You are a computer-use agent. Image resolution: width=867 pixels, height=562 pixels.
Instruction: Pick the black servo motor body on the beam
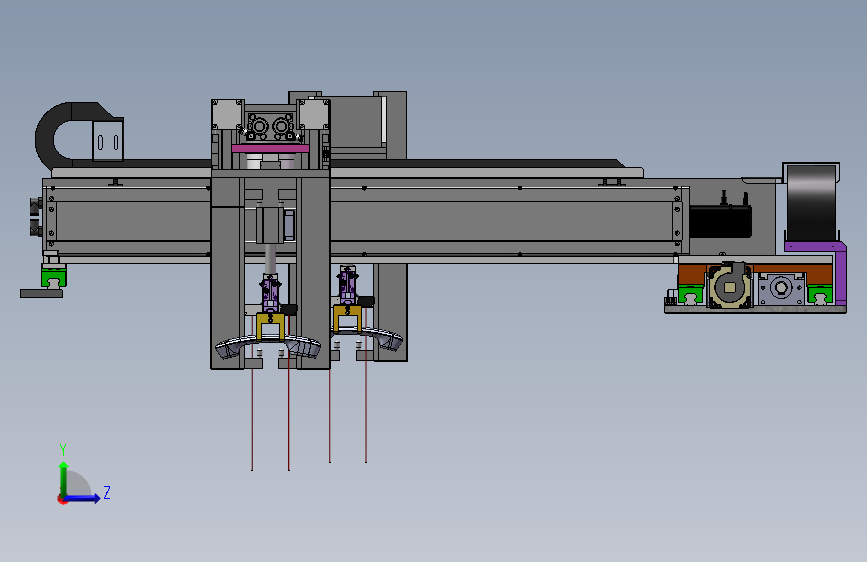(x=720, y=221)
